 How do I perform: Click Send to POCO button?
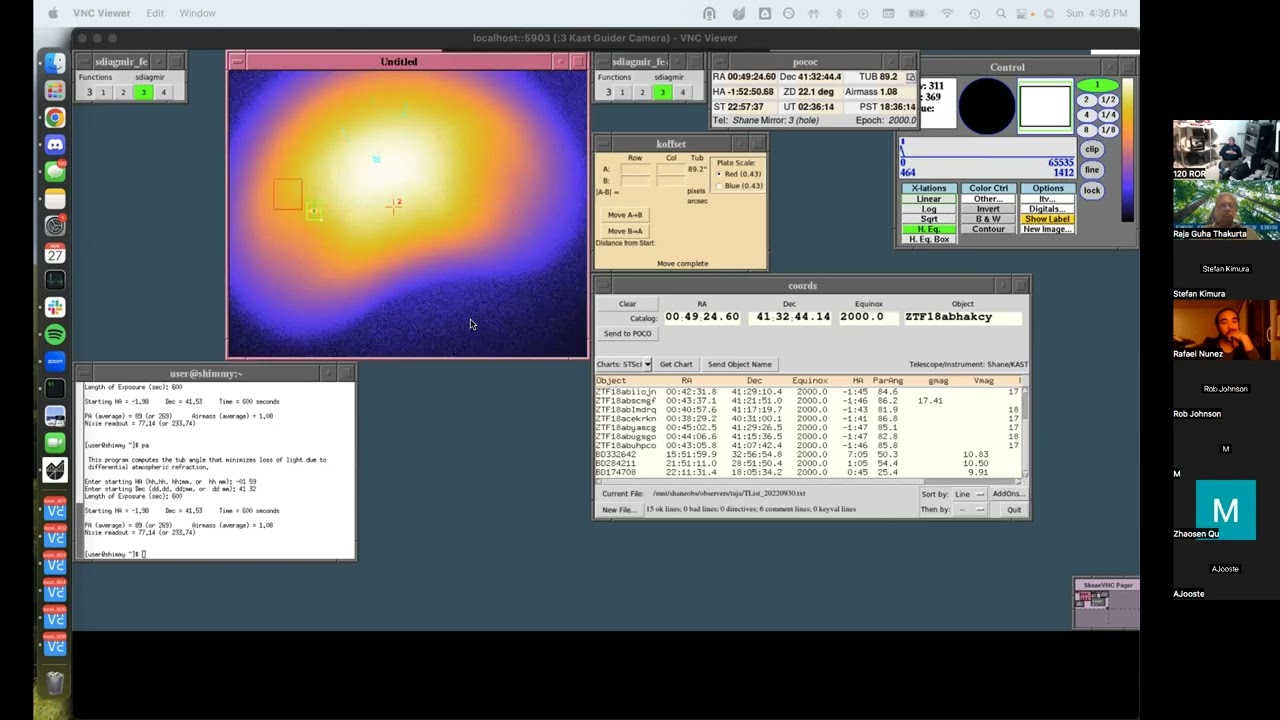627,333
